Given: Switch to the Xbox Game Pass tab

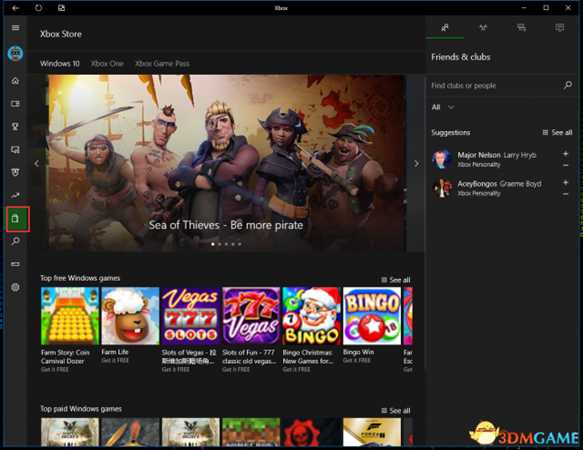Looking at the screenshot, I should click(162, 64).
